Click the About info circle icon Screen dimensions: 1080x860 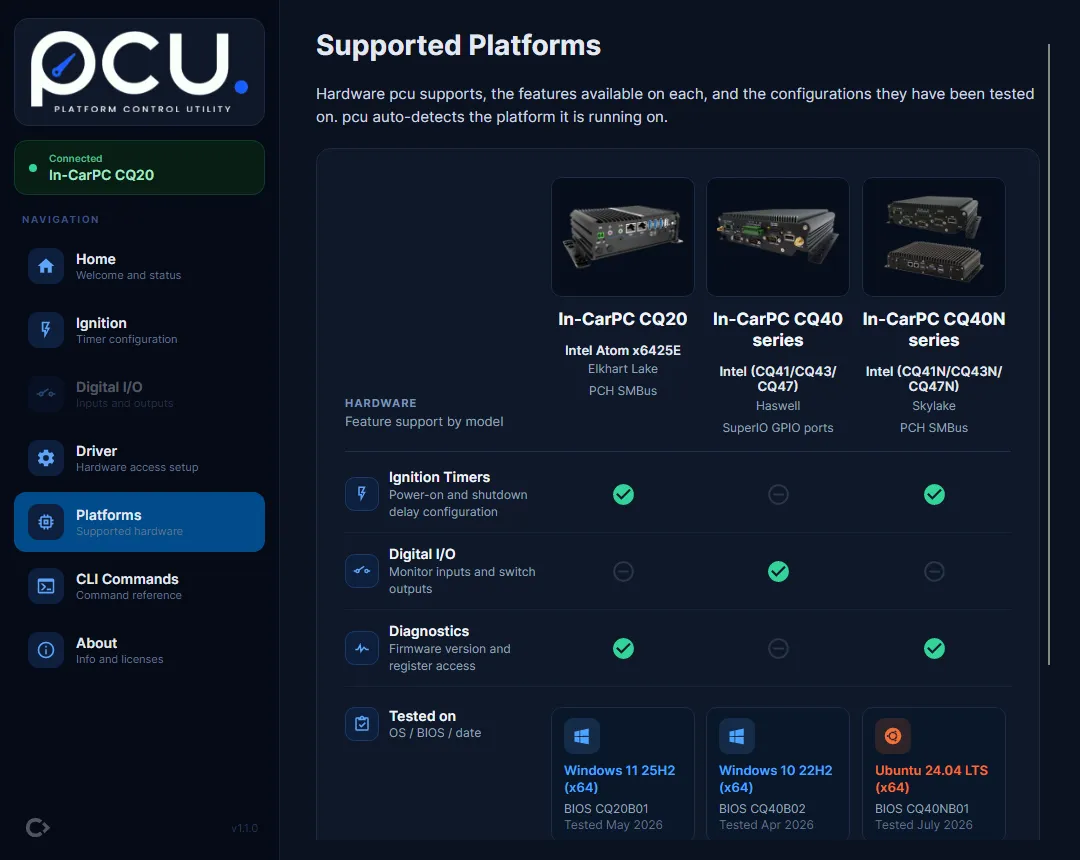pyautogui.click(x=46, y=651)
